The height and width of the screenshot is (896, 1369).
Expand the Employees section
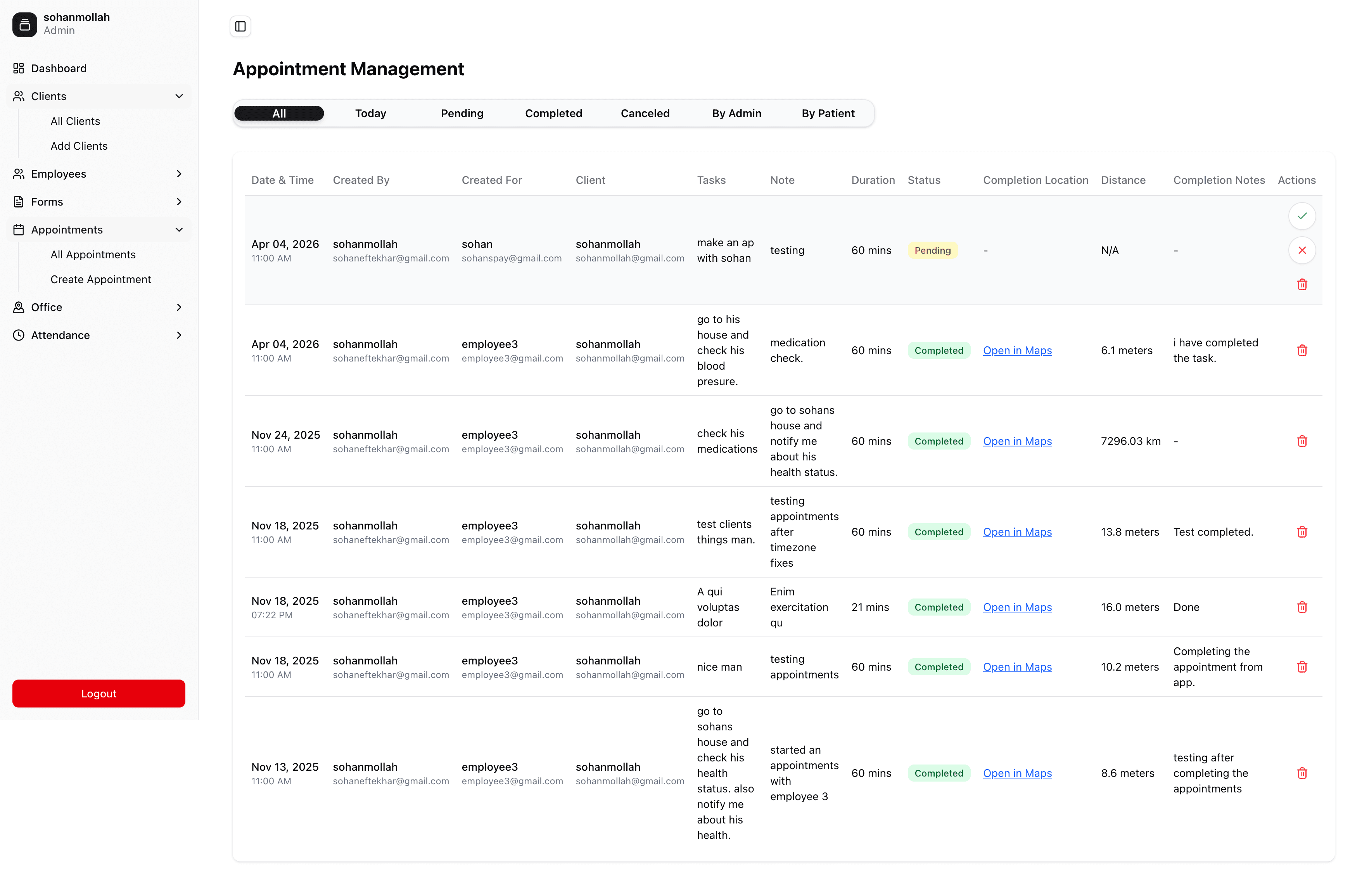coord(179,174)
